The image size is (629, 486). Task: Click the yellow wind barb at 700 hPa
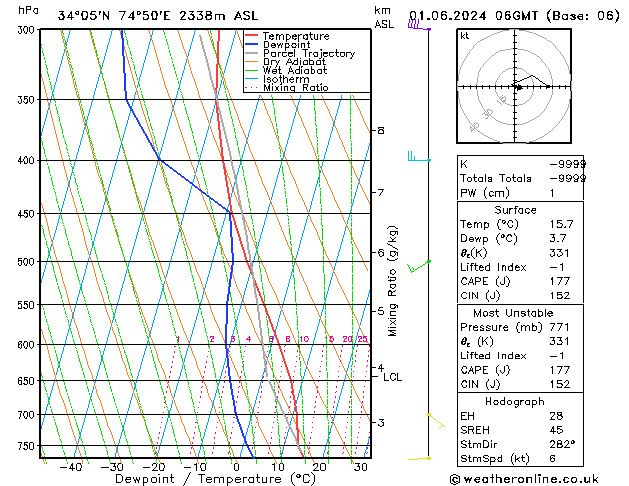pos(436,421)
